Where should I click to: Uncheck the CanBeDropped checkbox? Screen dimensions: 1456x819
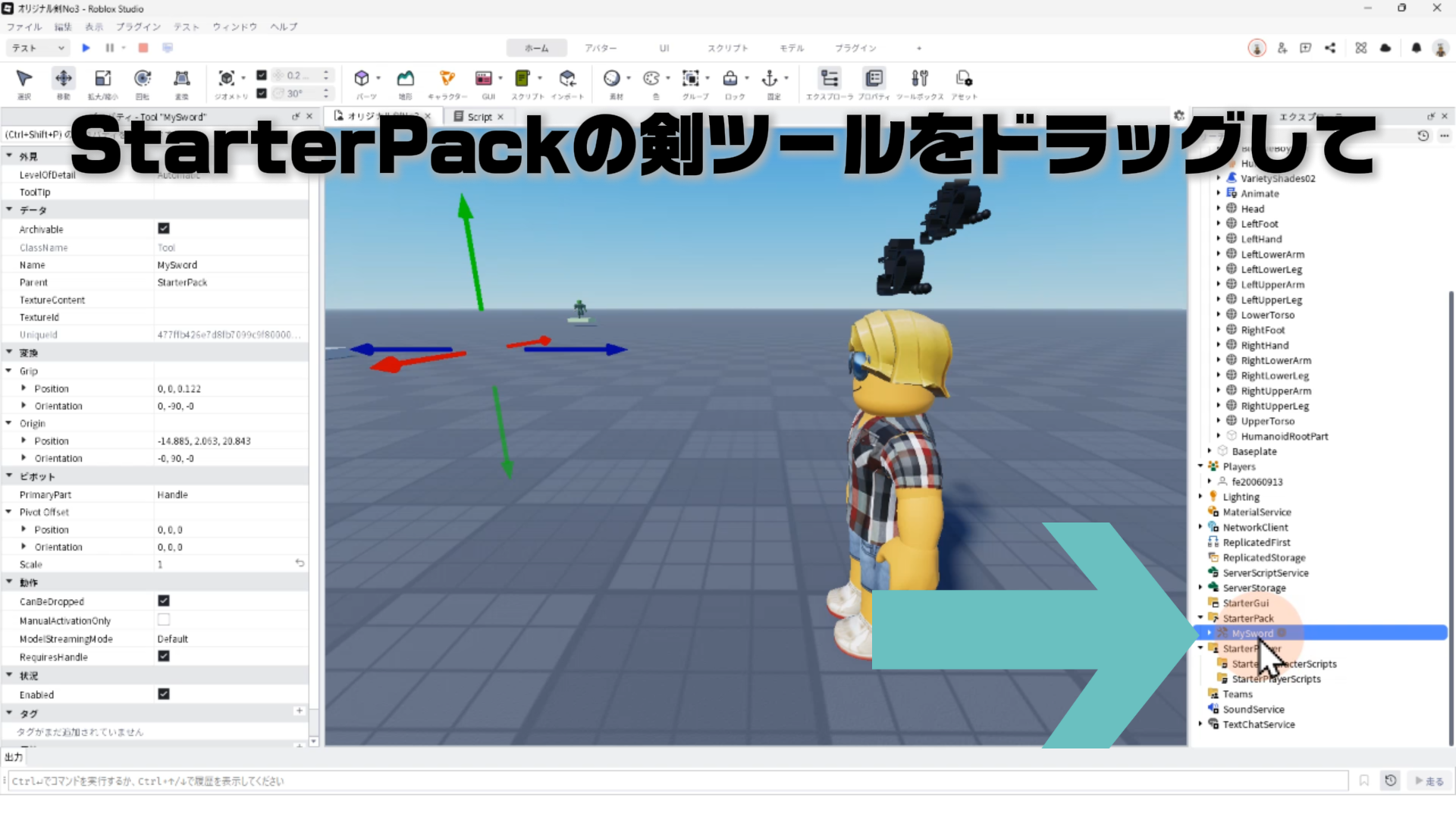tap(164, 601)
